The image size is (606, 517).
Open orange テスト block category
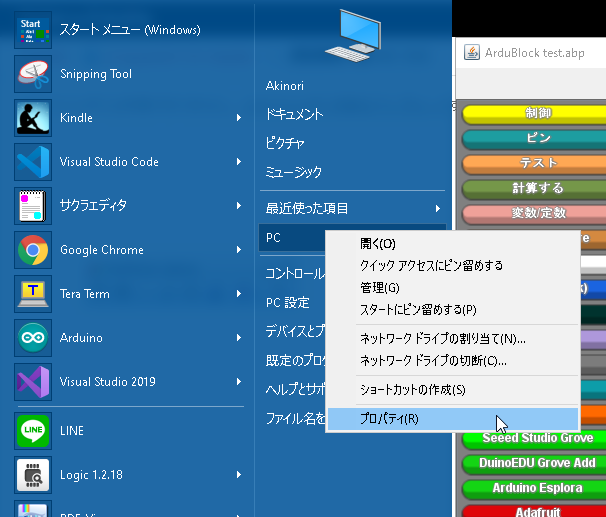click(x=534, y=163)
